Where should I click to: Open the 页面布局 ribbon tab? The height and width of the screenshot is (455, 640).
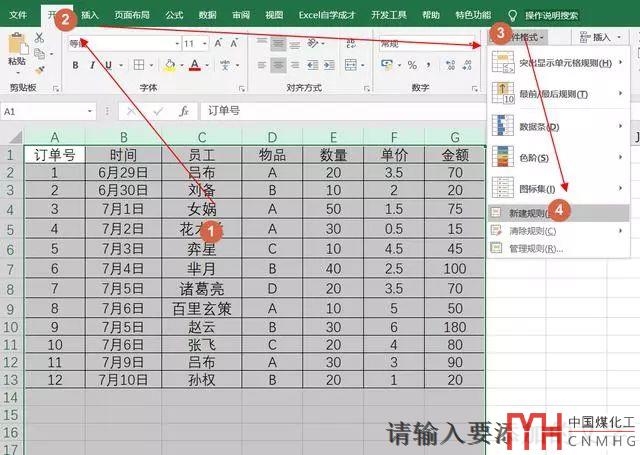134,15
